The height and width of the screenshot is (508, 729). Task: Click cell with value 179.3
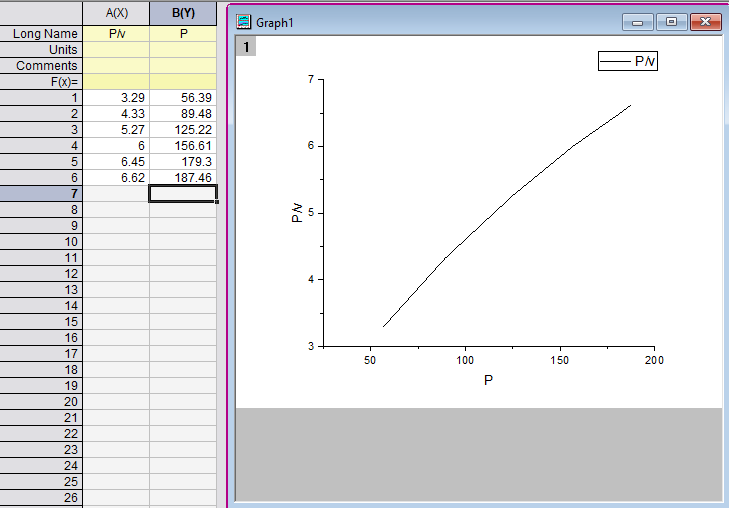tap(183, 162)
